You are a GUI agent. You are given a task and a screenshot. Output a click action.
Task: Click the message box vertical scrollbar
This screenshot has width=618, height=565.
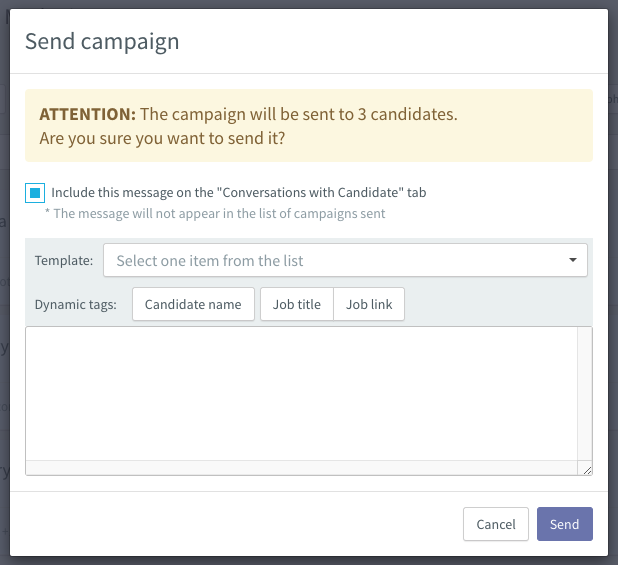click(585, 390)
